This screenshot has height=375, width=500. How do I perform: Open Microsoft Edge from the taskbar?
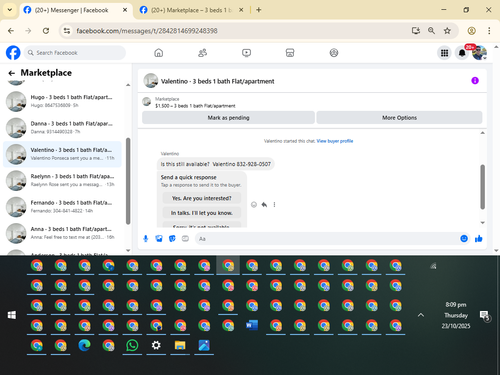84,345
